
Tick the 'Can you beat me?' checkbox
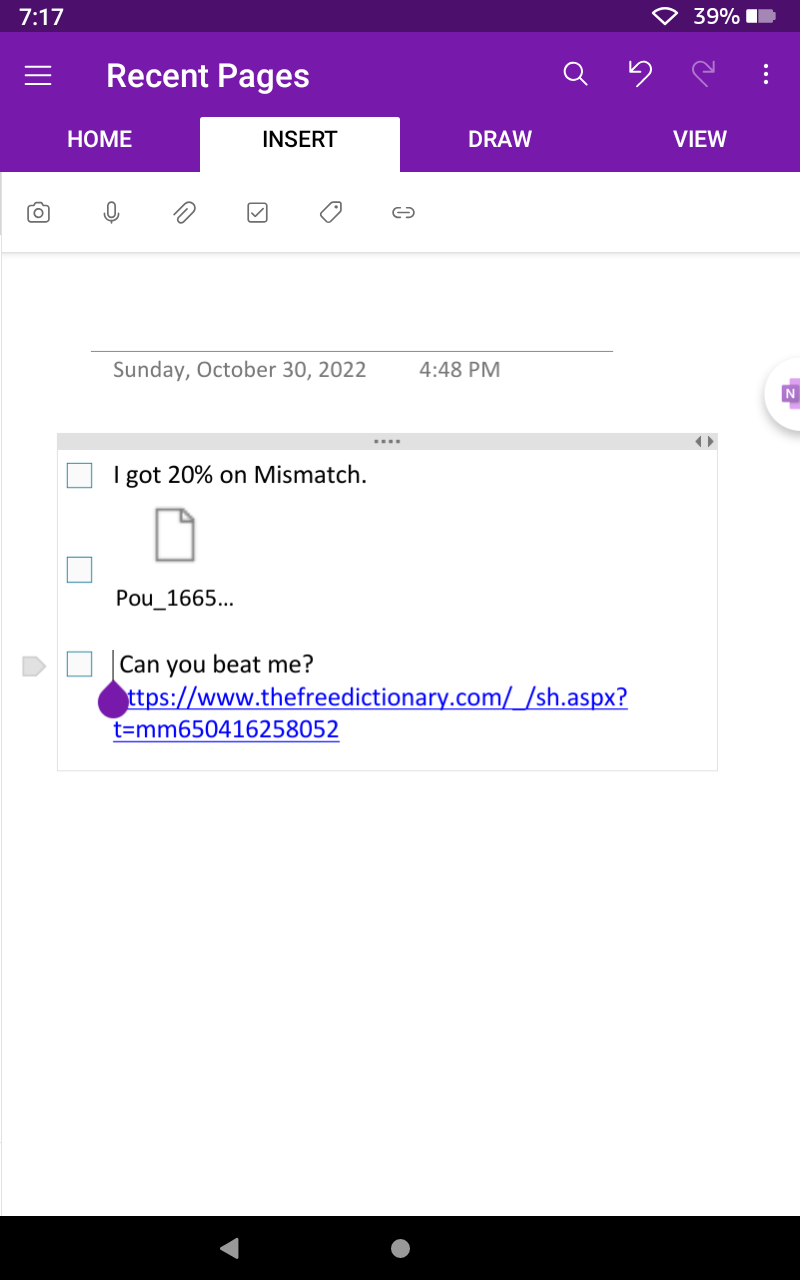coord(79,664)
